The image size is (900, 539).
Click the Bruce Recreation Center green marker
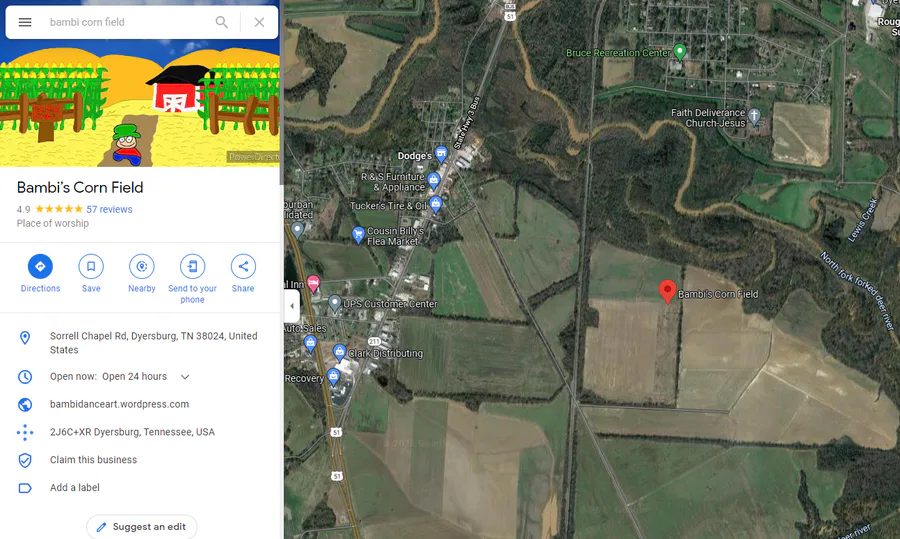pos(680,52)
